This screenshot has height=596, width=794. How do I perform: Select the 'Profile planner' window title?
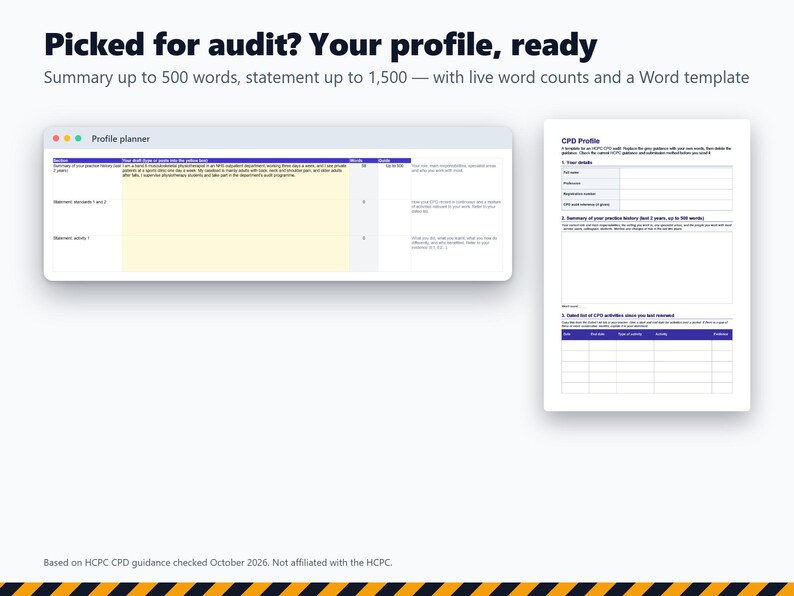coord(121,139)
